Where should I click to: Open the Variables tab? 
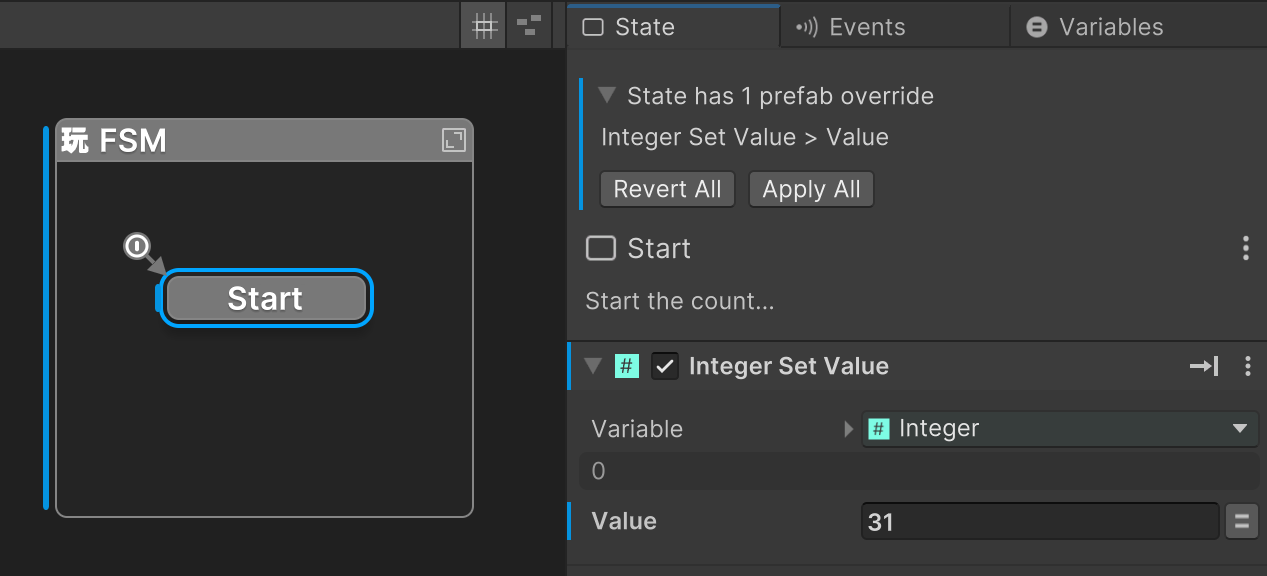point(1138,27)
